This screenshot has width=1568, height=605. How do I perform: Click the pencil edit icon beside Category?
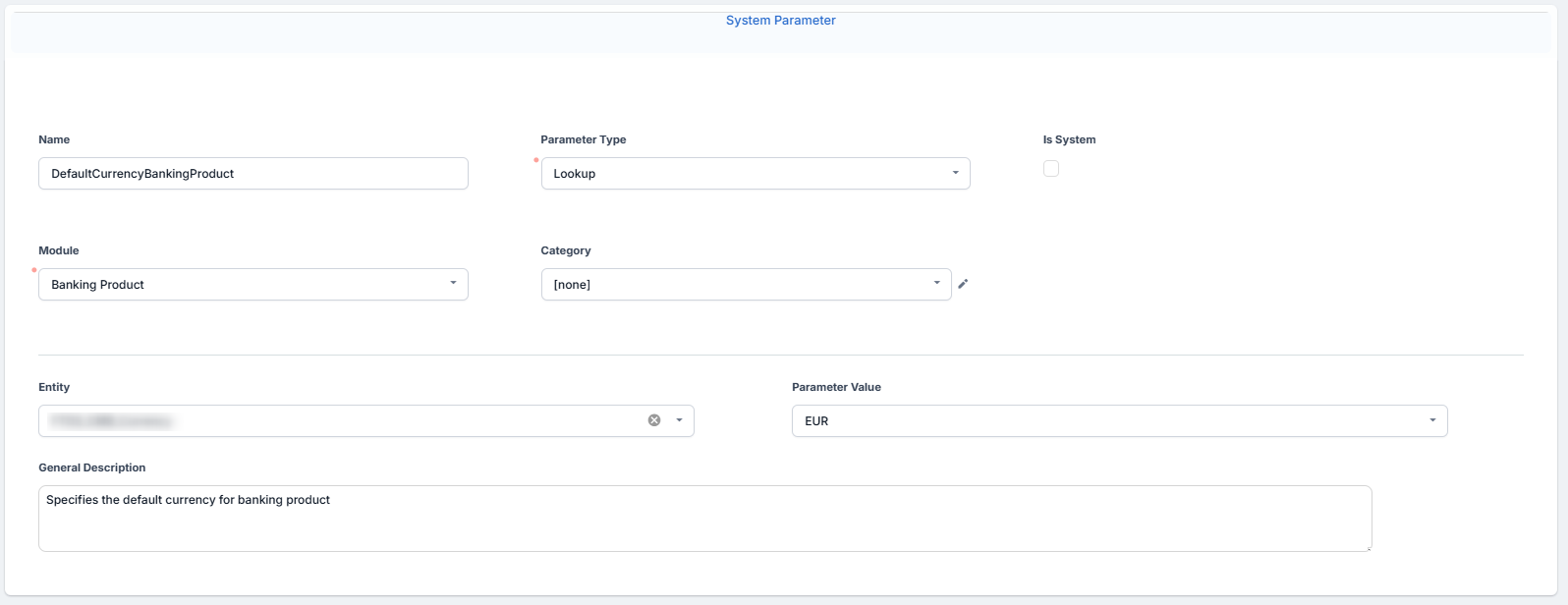coord(963,284)
